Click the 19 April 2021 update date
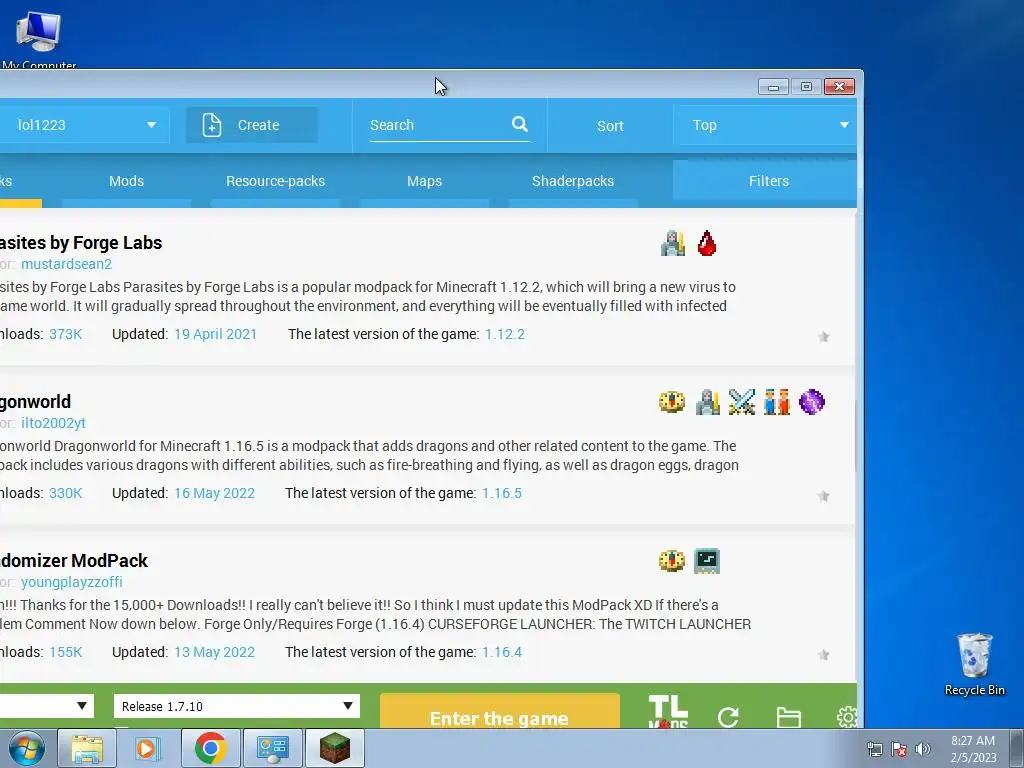This screenshot has height=768, width=1024. pyautogui.click(x=216, y=334)
